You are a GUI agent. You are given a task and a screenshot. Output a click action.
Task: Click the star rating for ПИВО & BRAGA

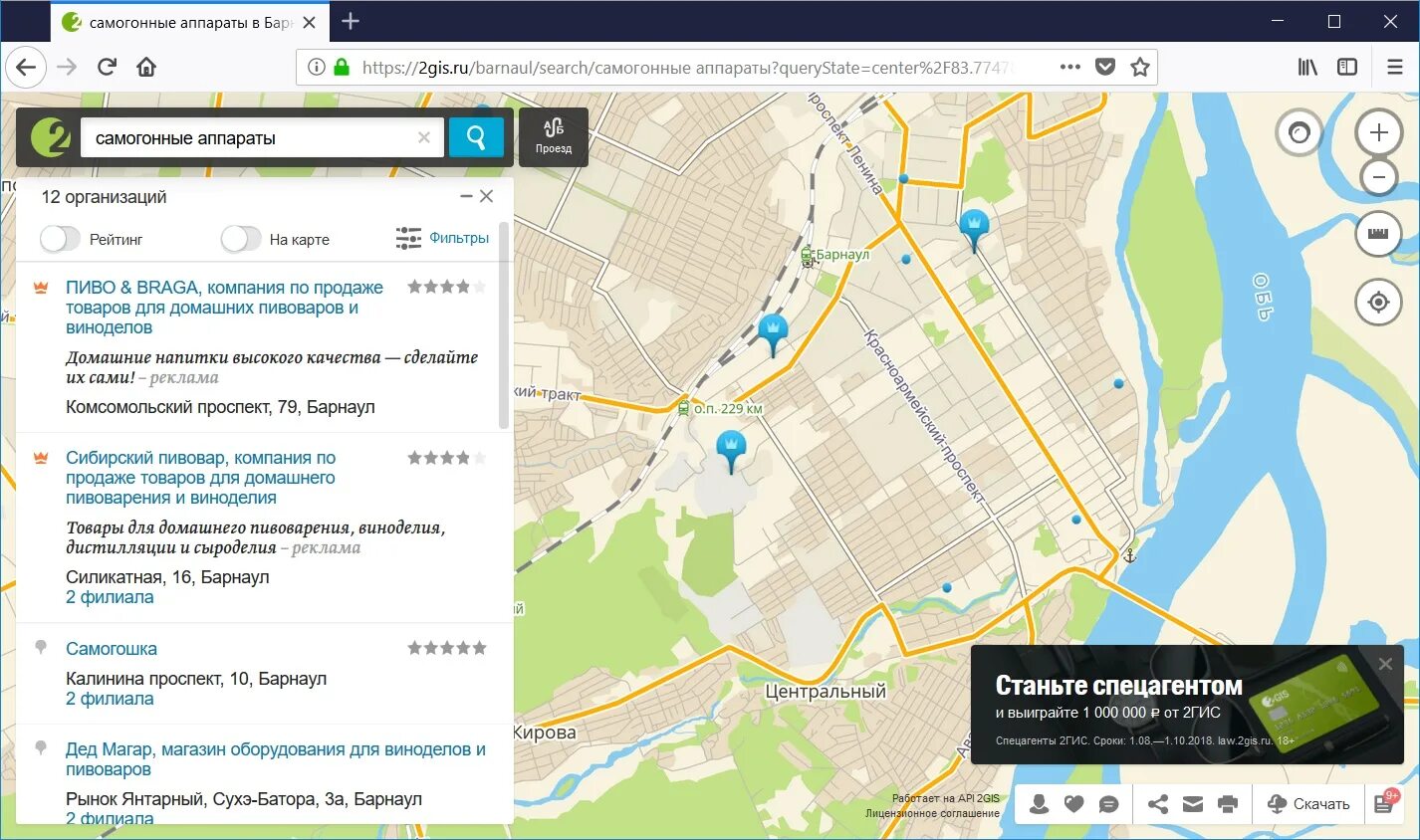(x=447, y=287)
